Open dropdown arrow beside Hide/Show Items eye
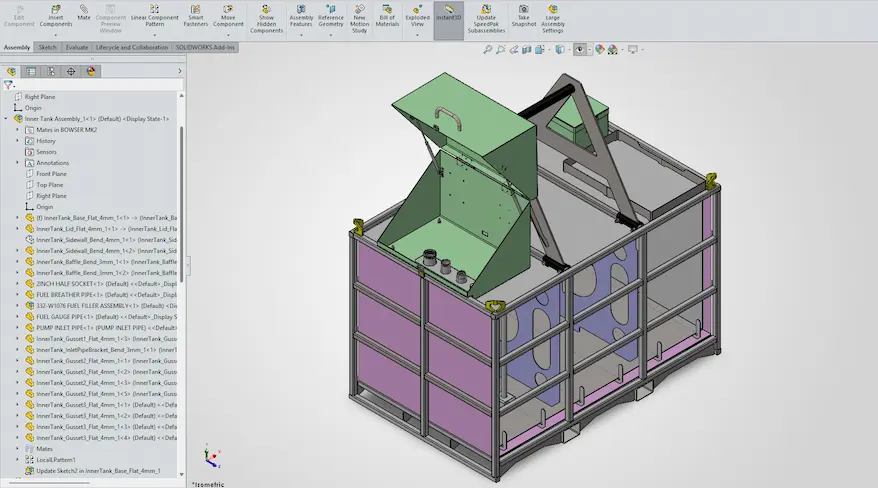Screen dimensions: 878x488 coord(589,50)
